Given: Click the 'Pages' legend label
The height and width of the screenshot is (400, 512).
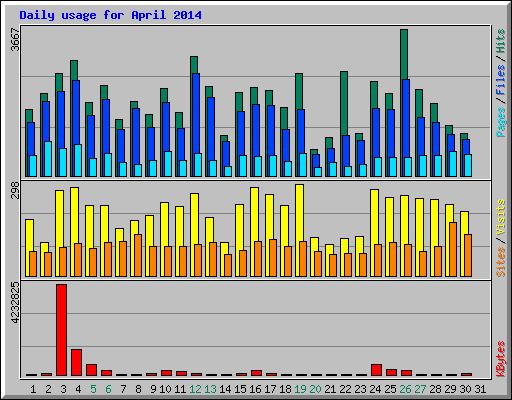Looking at the screenshot, I should [501, 122].
